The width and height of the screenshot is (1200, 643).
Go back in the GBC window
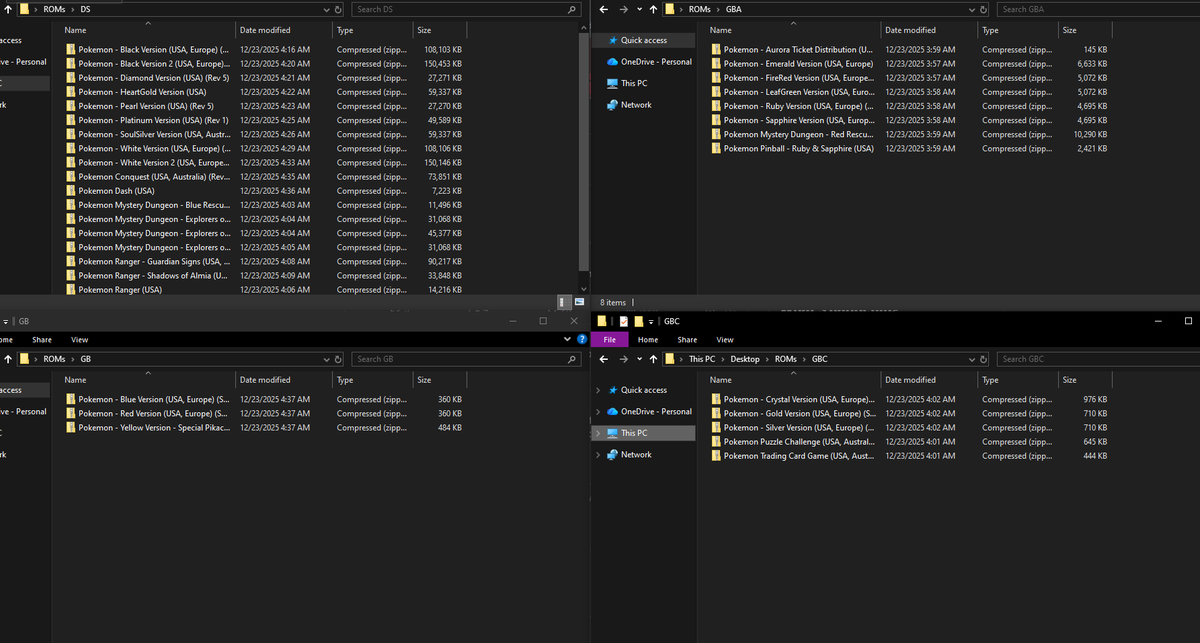tap(604, 359)
